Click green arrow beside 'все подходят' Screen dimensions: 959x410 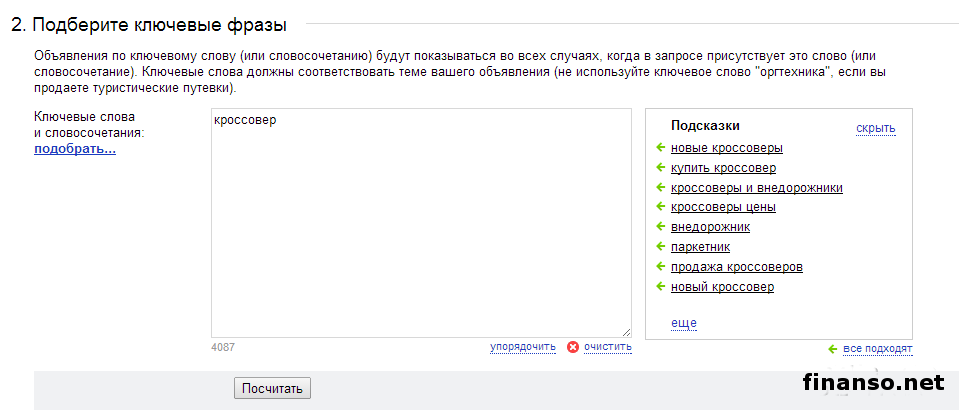point(832,349)
